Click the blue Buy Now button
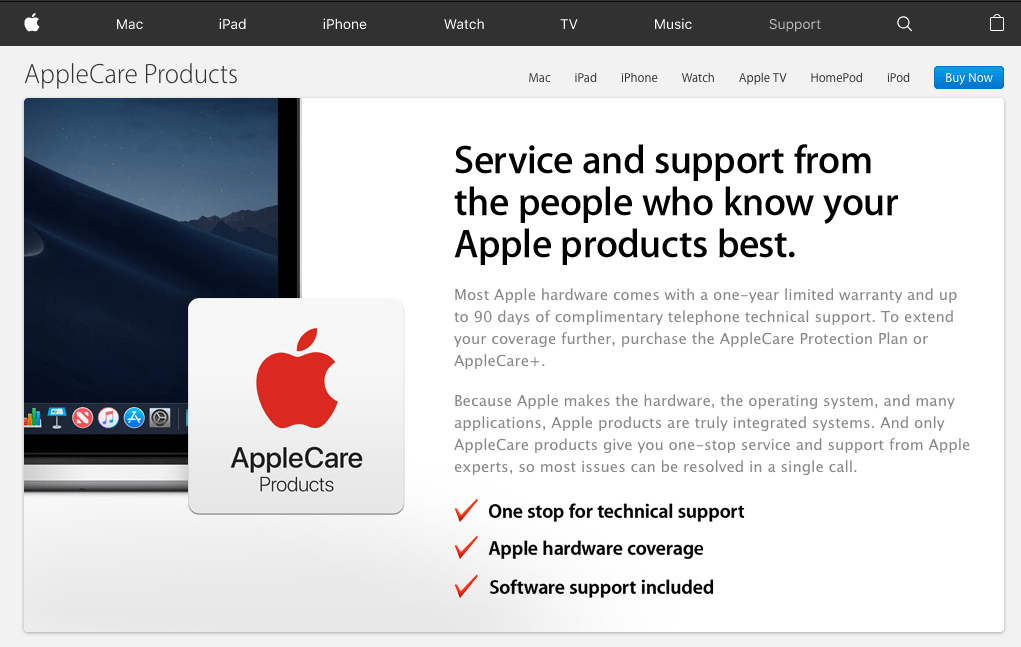 click(x=968, y=77)
